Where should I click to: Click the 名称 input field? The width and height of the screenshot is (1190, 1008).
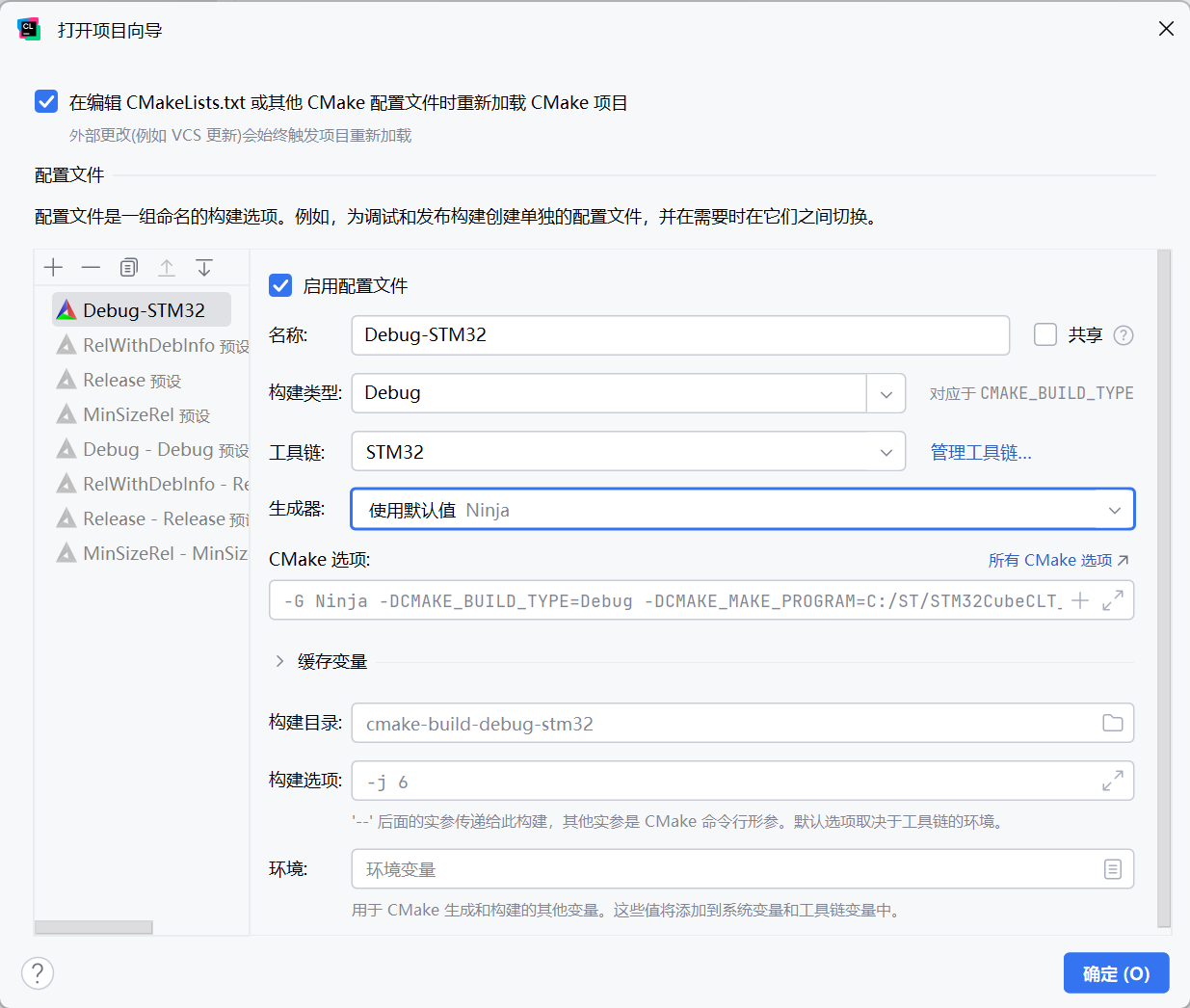click(x=680, y=335)
